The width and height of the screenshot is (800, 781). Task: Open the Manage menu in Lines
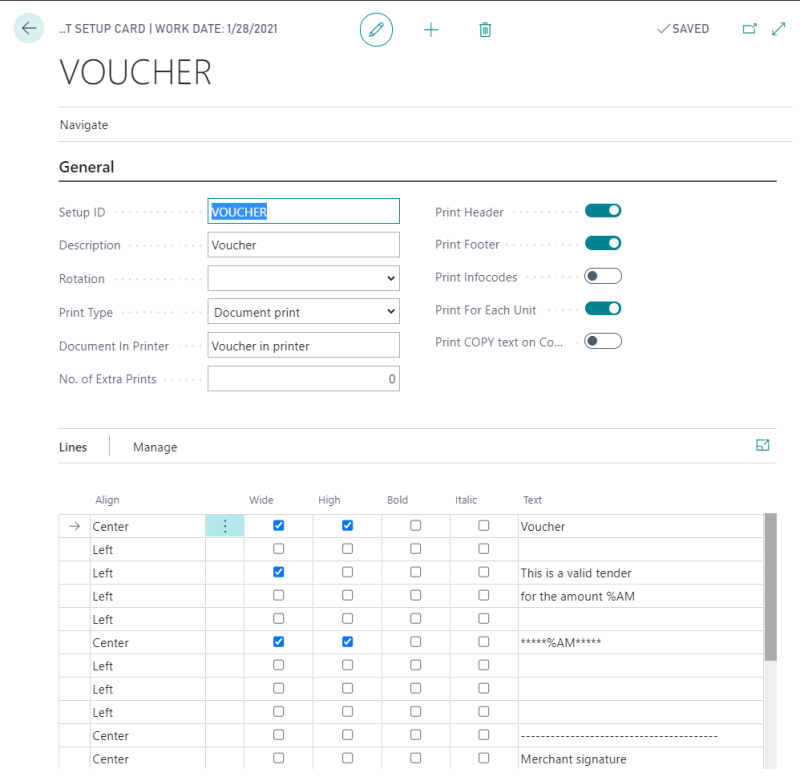[x=155, y=447]
